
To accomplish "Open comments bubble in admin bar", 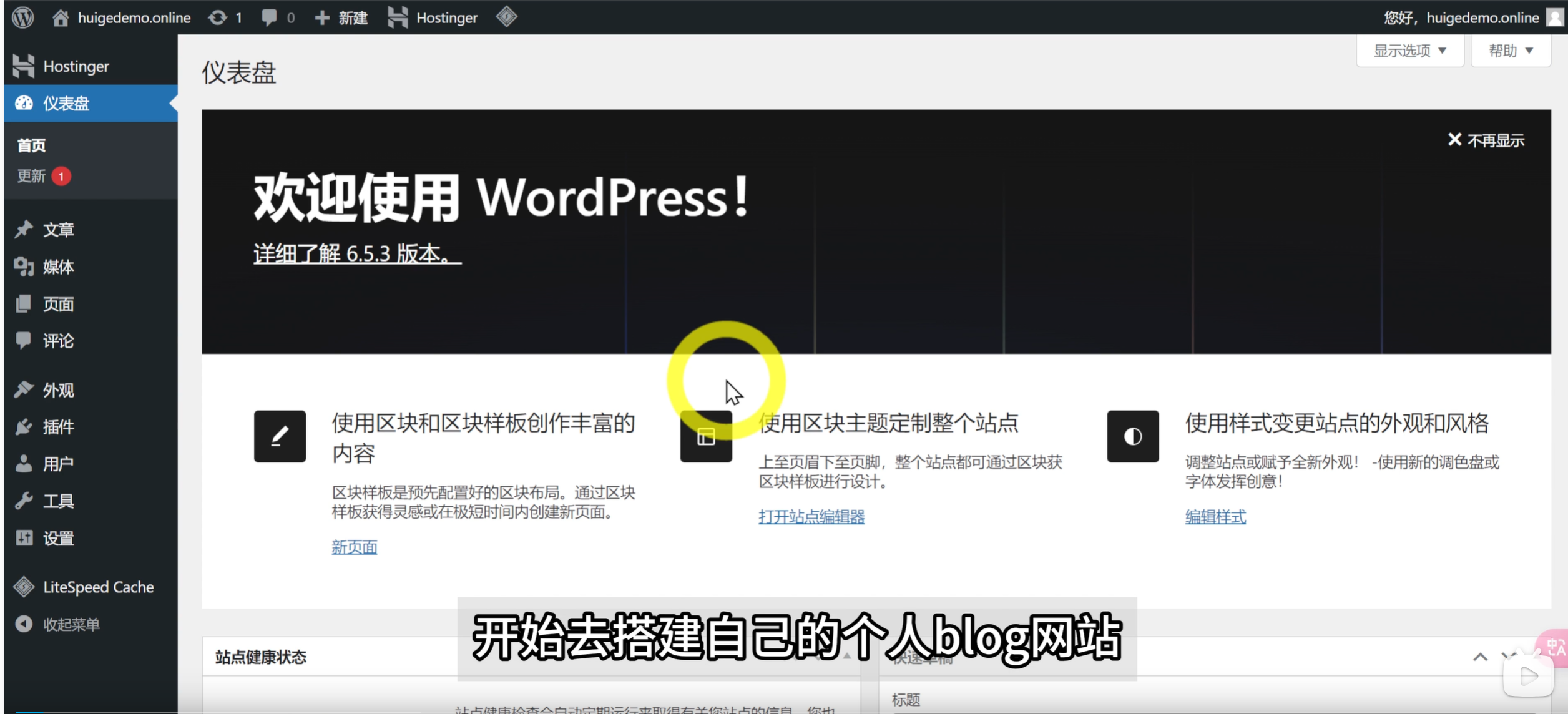I will [x=278, y=17].
